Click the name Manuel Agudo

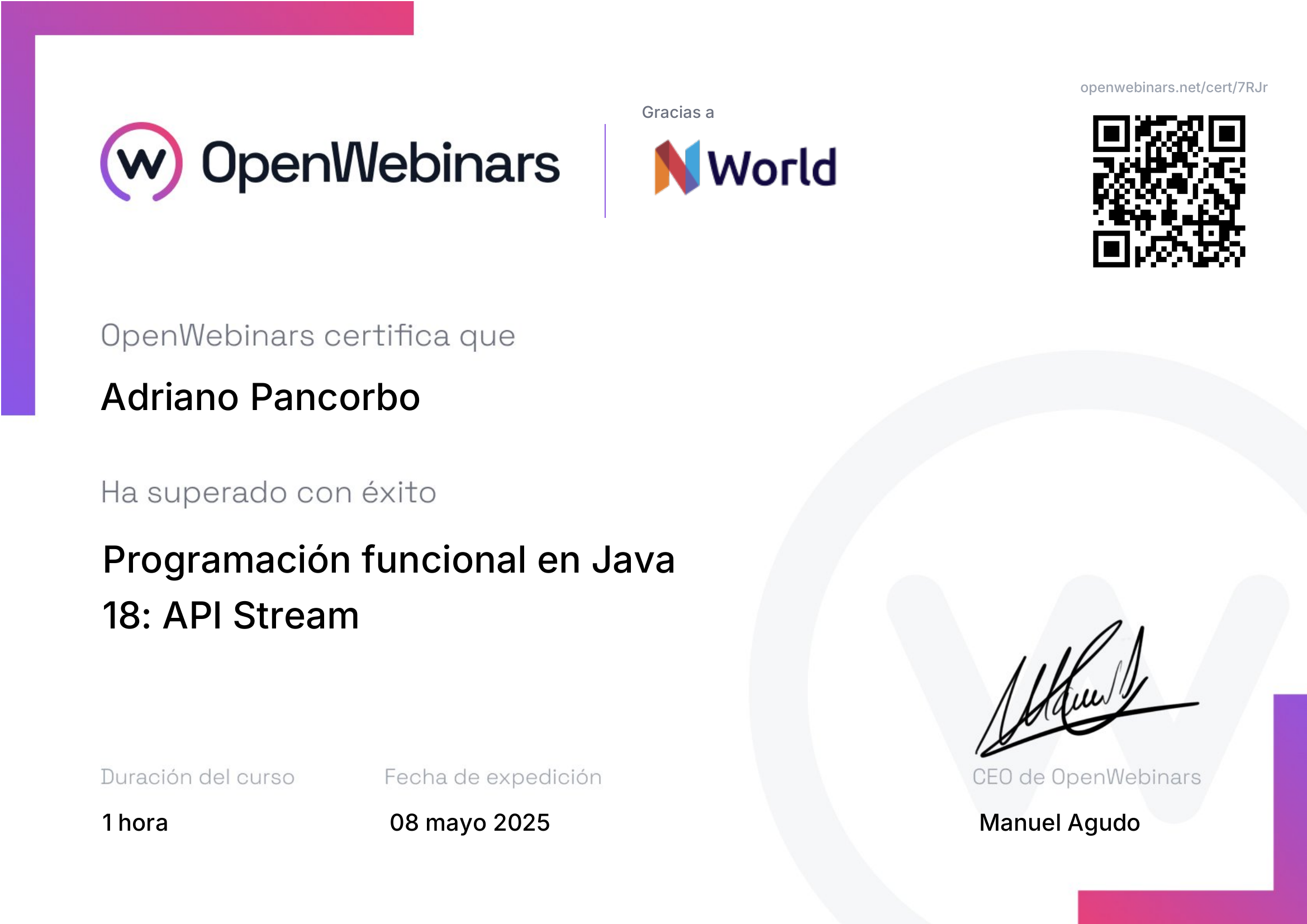pyautogui.click(x=1059, y=823)
